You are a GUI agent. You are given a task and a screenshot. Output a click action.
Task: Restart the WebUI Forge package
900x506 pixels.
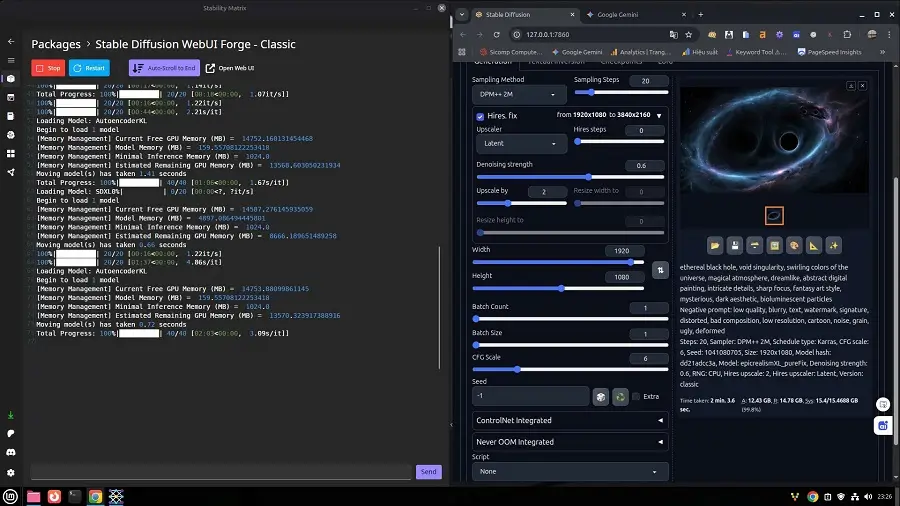pyautogui.click(x=89, y=68)
